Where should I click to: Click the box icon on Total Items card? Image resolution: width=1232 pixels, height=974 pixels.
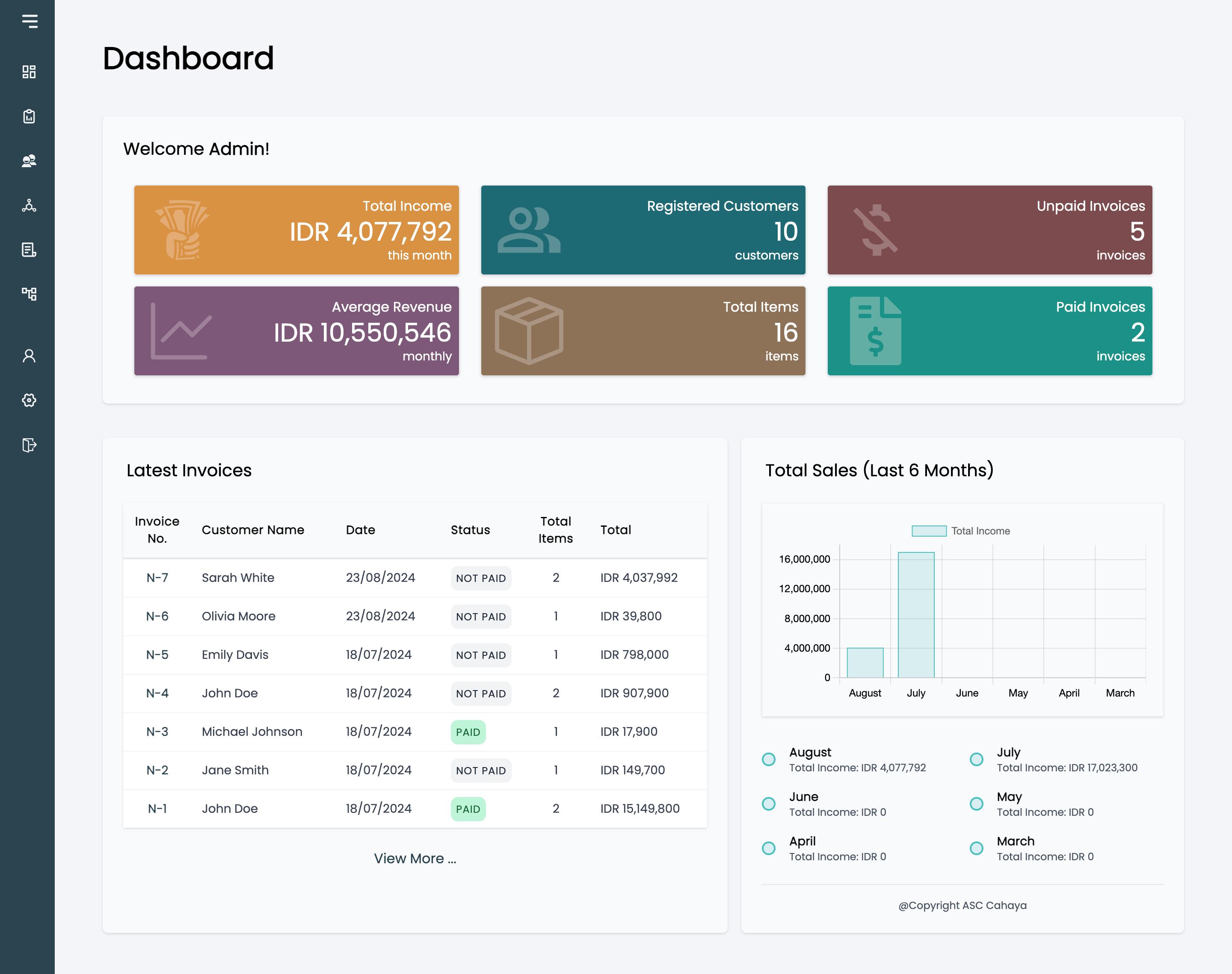[529, 331]
